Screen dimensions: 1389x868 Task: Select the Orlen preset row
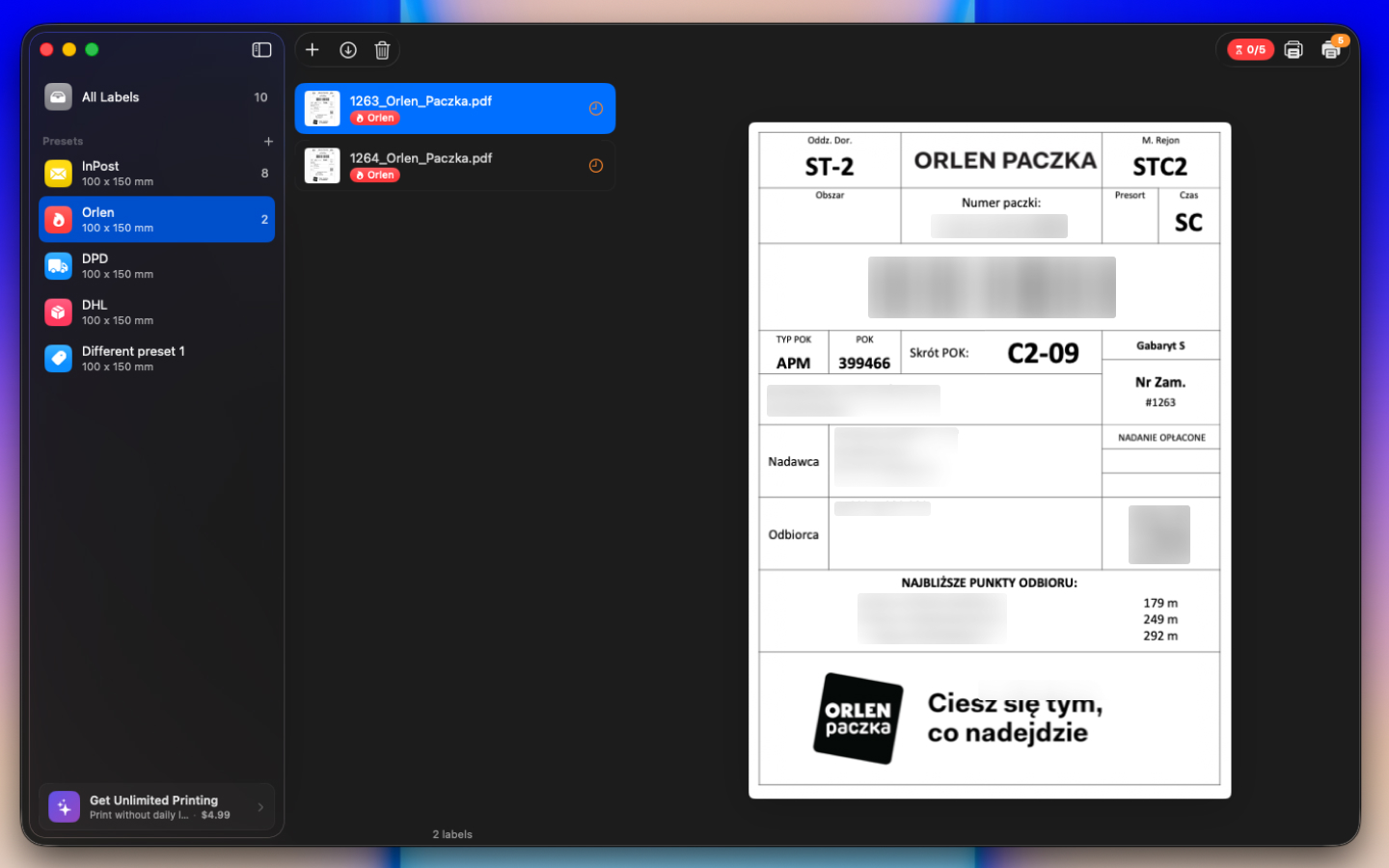point(157,220)
